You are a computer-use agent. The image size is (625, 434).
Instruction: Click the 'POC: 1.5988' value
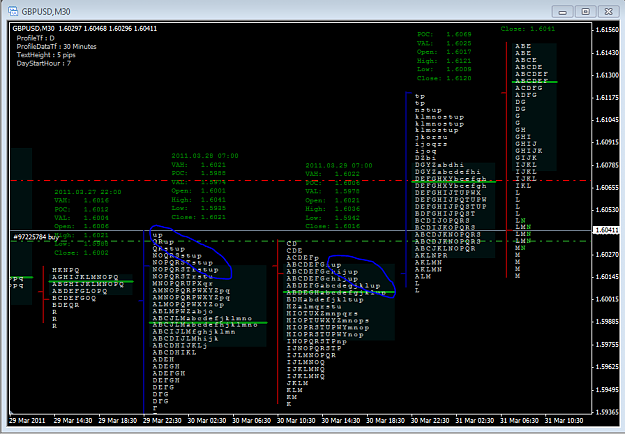pos(199,173)
